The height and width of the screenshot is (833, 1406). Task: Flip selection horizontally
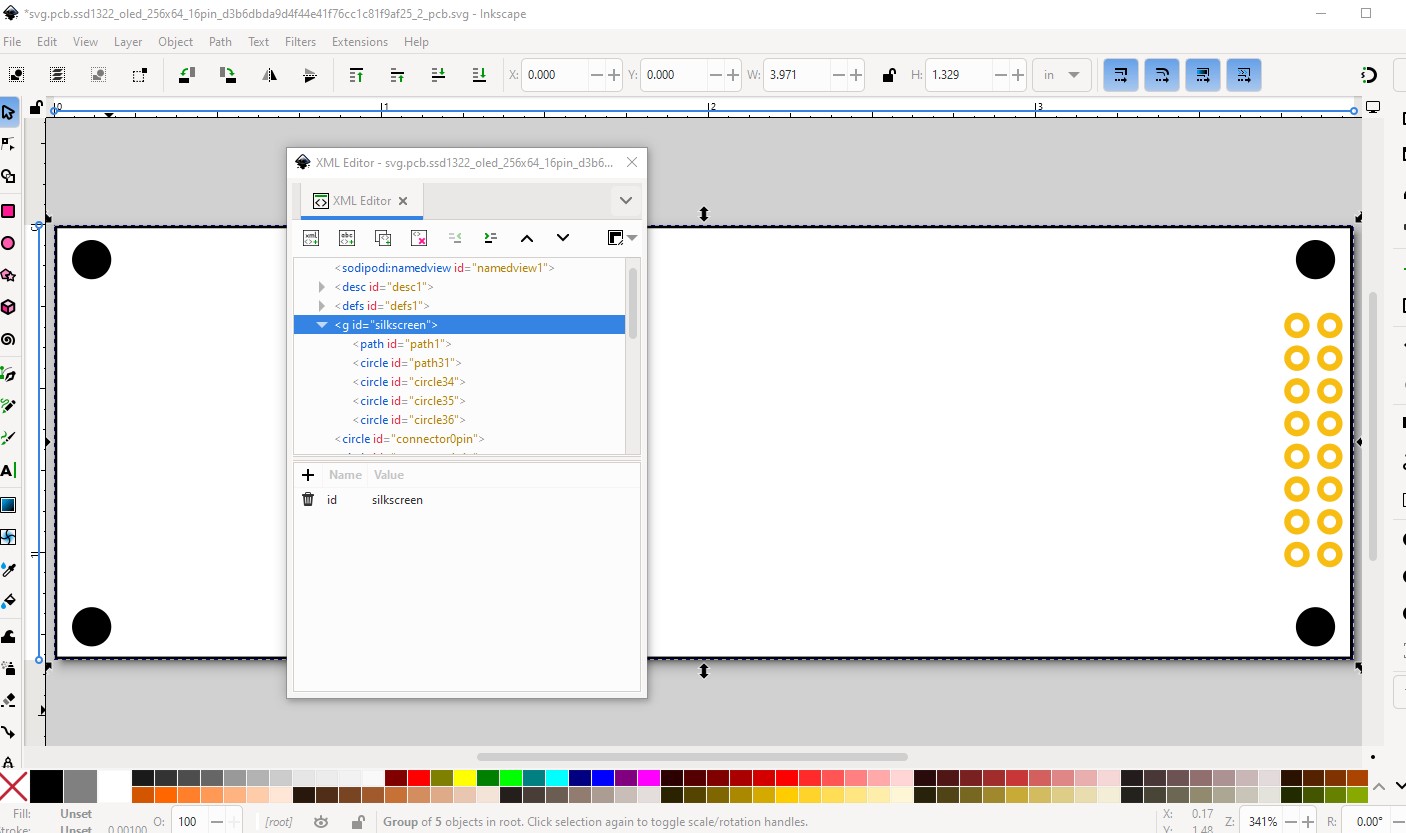(269, 75)
